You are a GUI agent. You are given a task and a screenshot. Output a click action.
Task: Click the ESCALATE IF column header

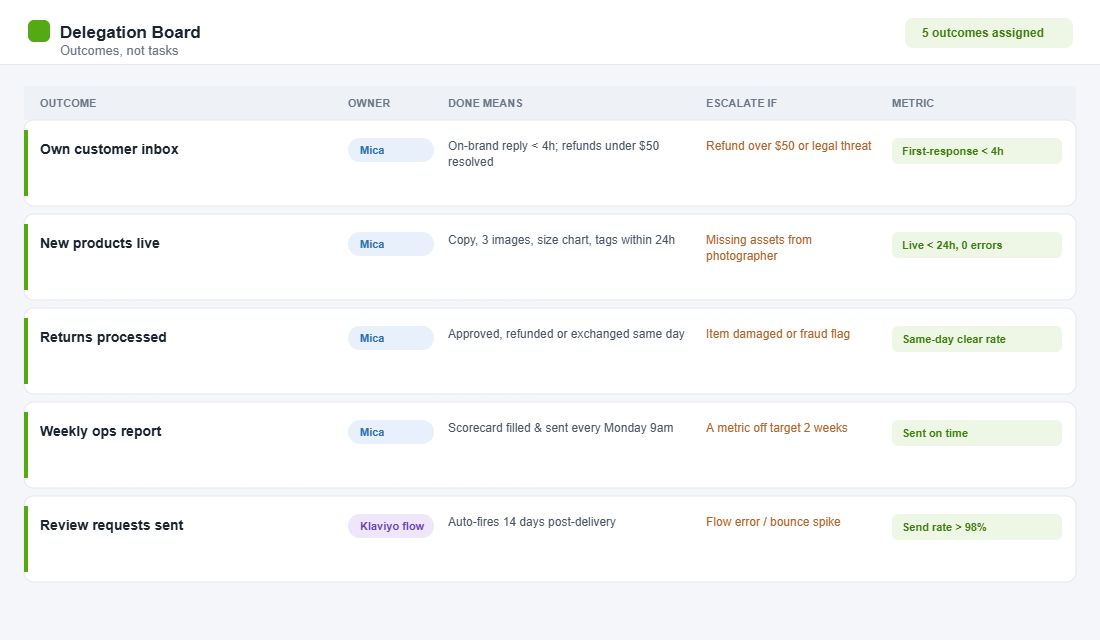(742, 103)
